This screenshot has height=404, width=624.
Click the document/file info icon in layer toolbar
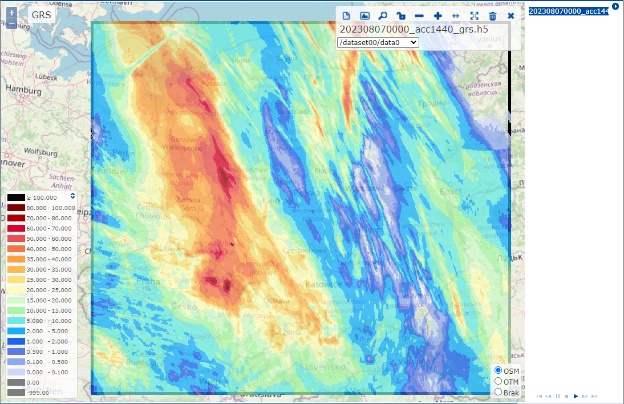[x=346, y=16]
